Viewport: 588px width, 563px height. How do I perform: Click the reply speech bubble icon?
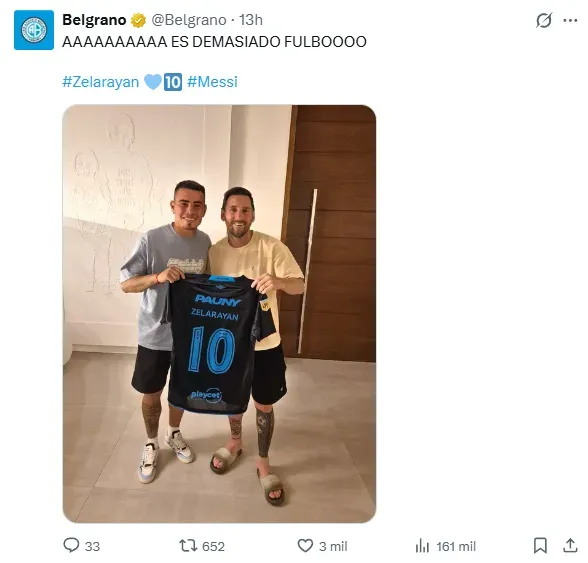coord(71,545)
